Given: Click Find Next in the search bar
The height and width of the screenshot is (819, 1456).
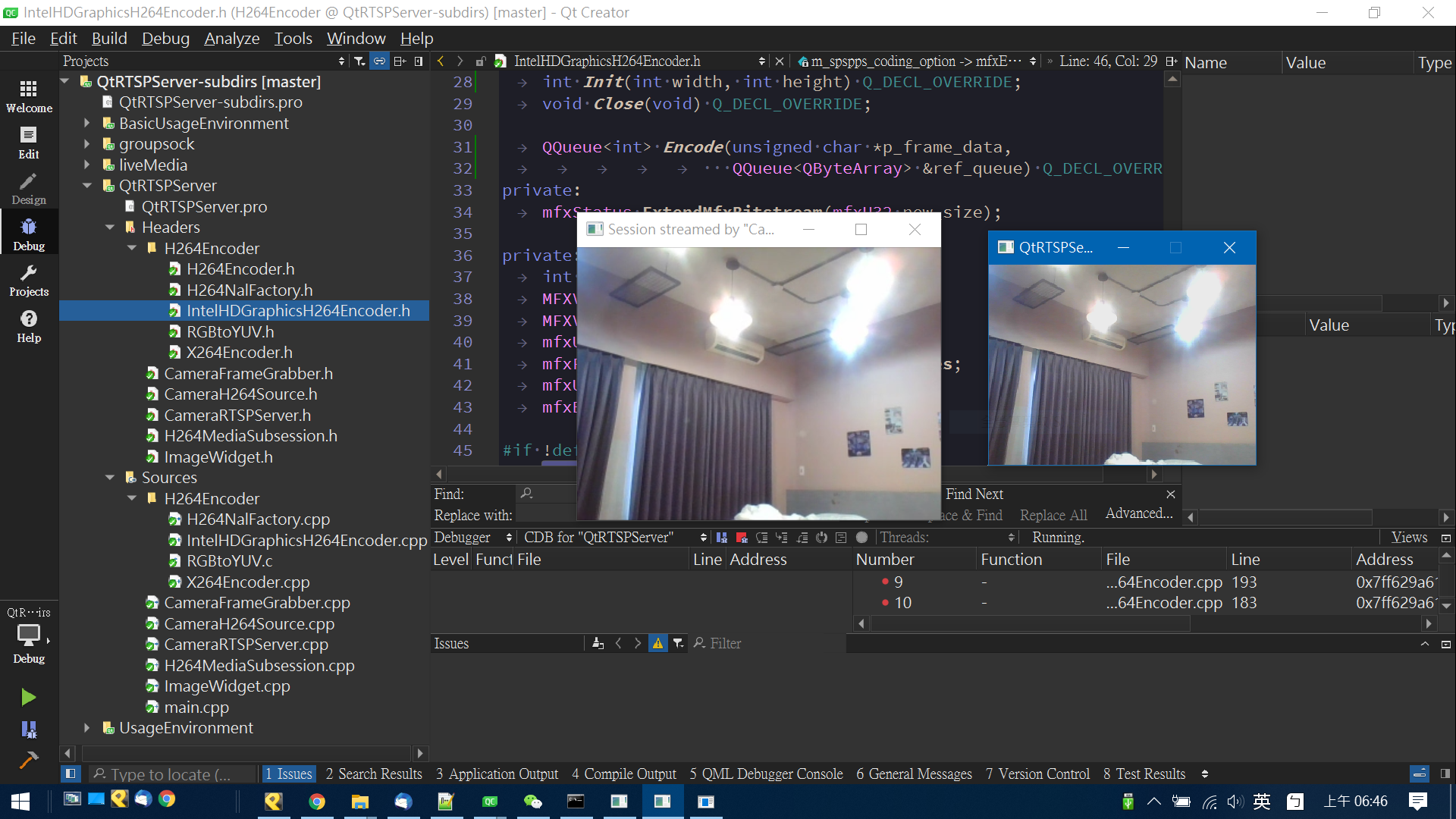Looking at the screenshot, I should pos(974,494).
